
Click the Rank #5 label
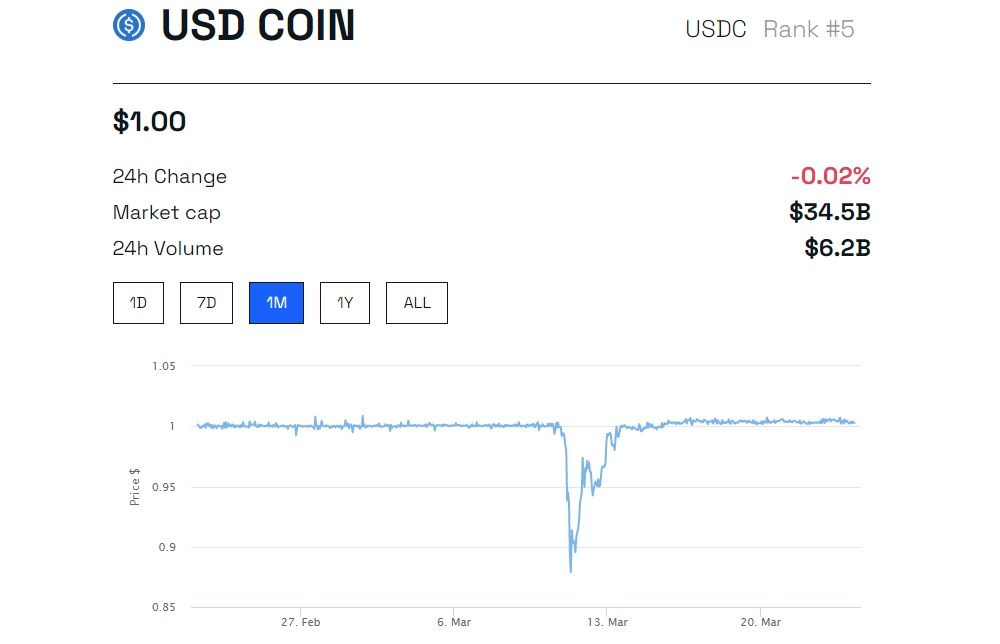(808, 29)
